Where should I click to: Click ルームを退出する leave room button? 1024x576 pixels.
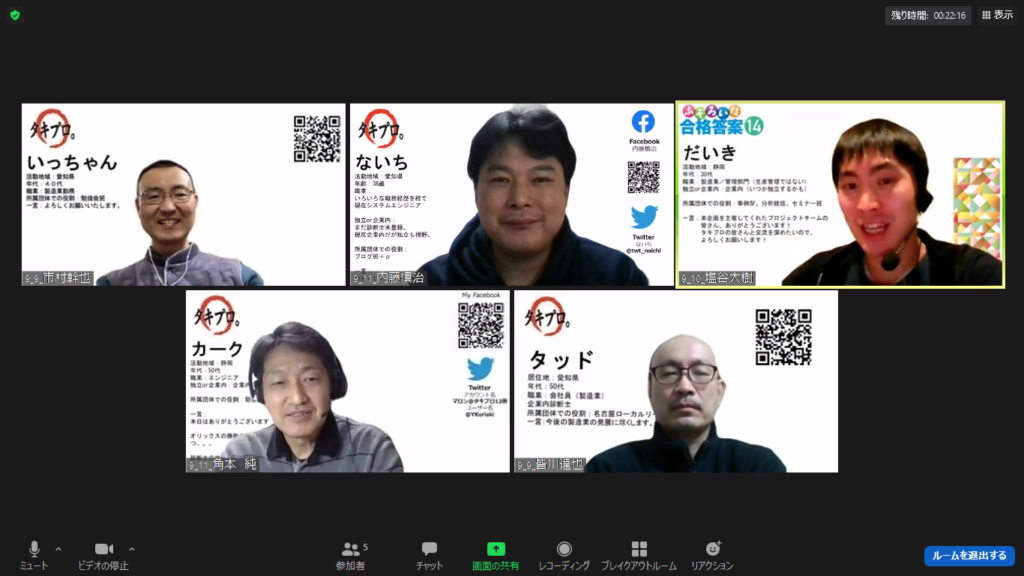[968, 555]
